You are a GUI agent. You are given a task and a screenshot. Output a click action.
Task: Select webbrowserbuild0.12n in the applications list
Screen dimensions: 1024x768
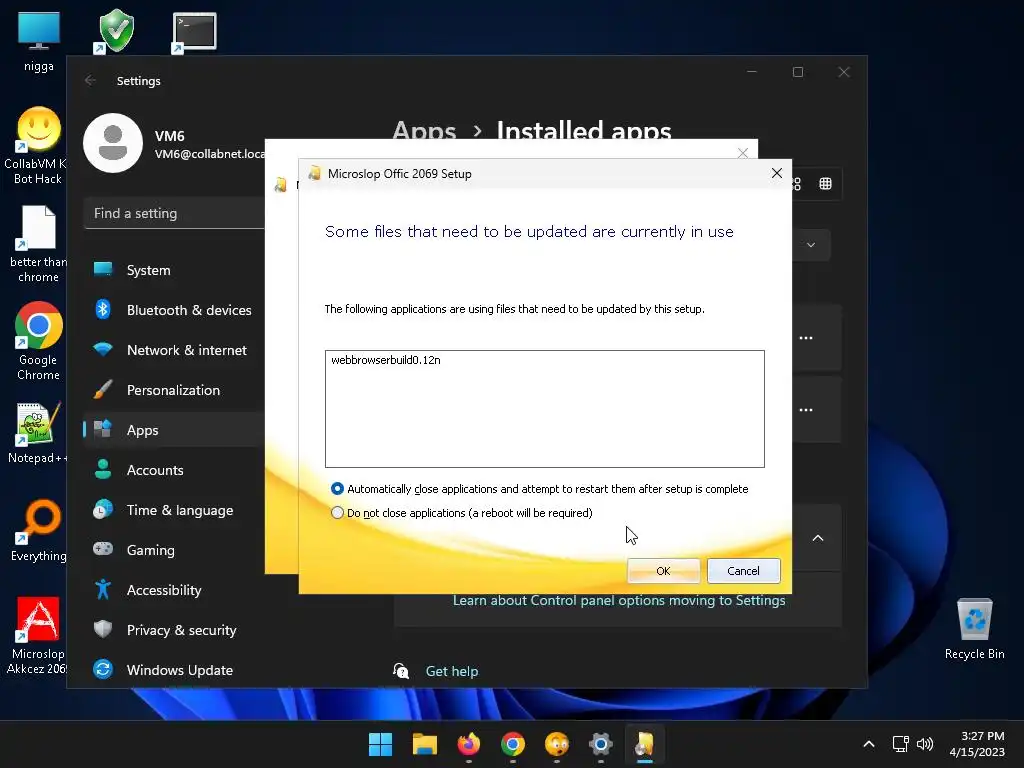click(385, 360)
